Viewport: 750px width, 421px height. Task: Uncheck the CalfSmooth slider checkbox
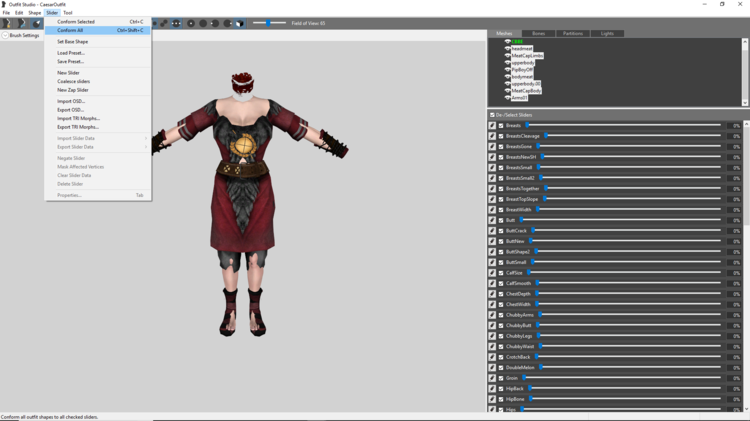(501, 283)
